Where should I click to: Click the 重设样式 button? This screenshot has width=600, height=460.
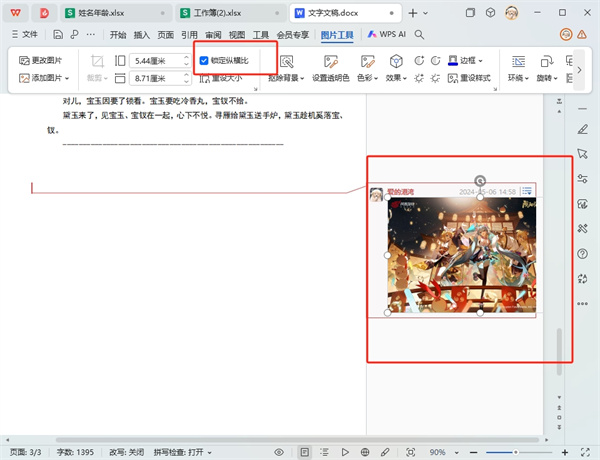pos(469,78)
